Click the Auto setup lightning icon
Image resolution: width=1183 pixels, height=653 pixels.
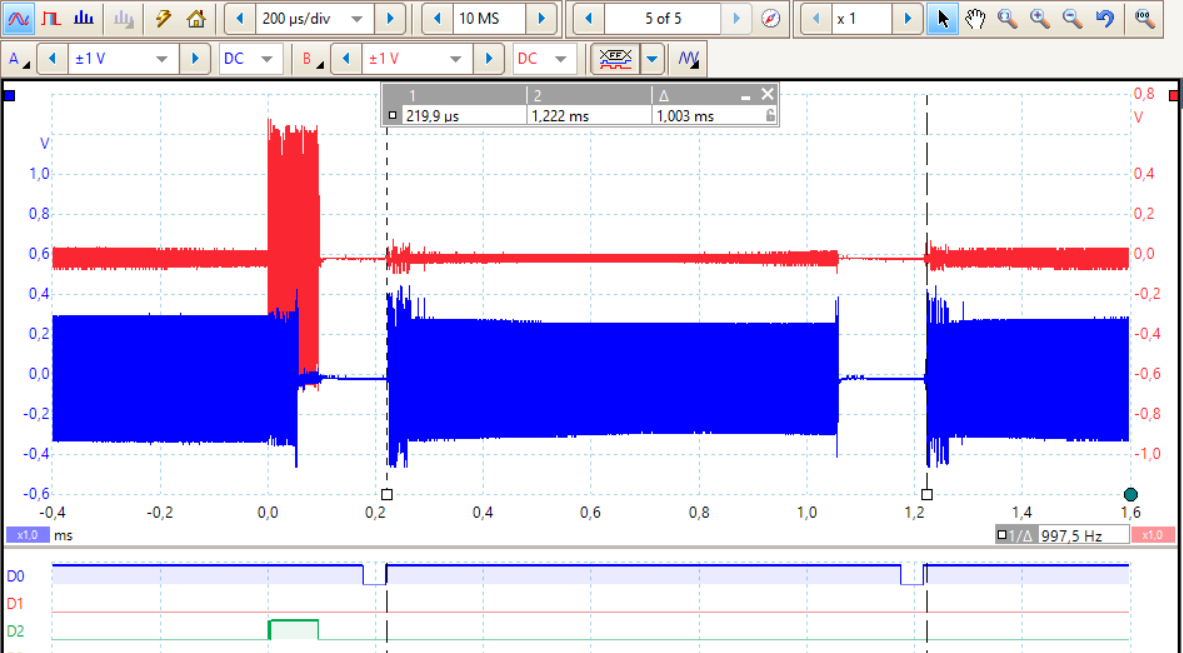click(164, 18)
